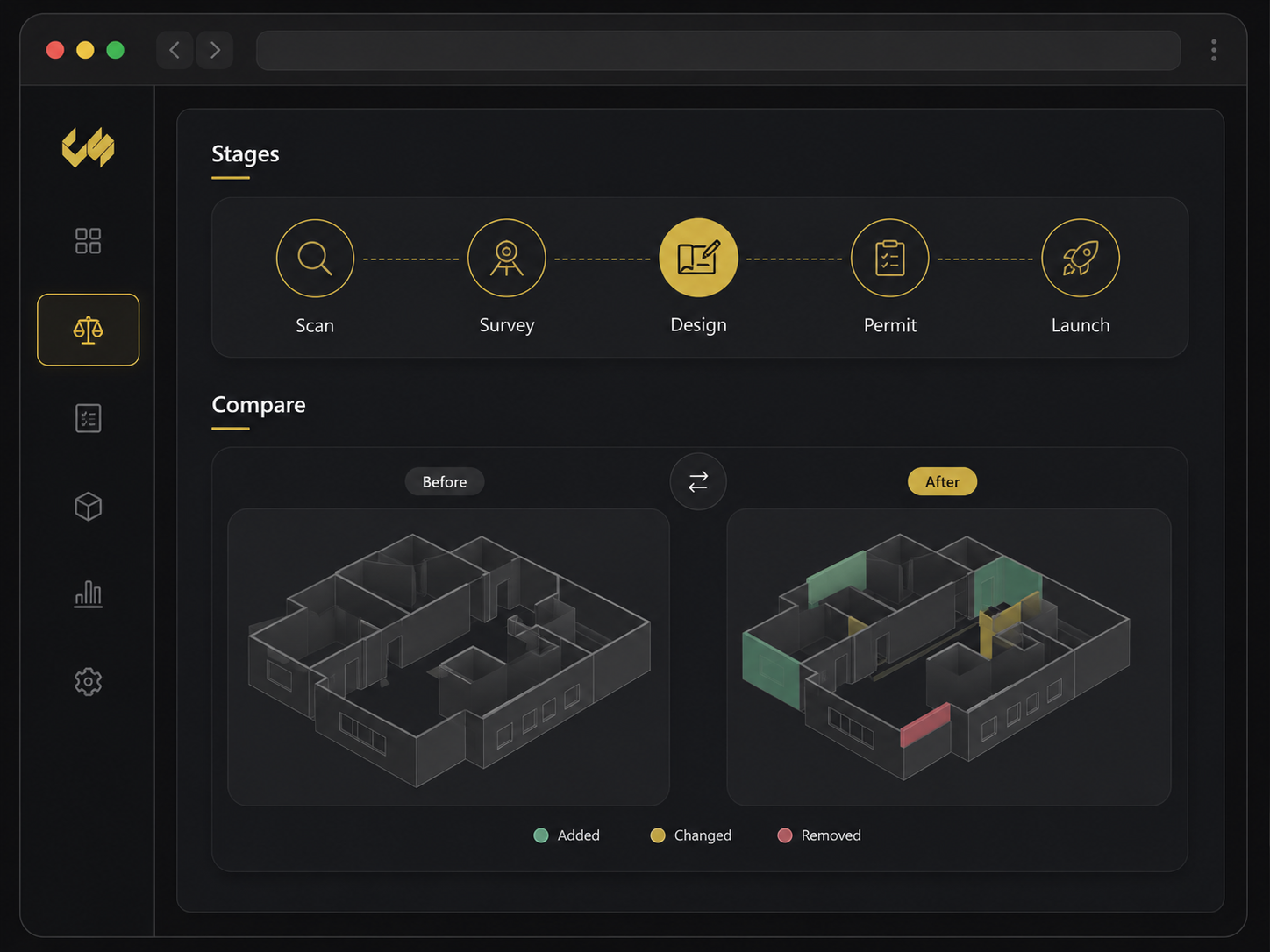Viewport: 1270px width, 952px height.
Task: Click the Compare section heading
Action: click(x=259, y=405)
